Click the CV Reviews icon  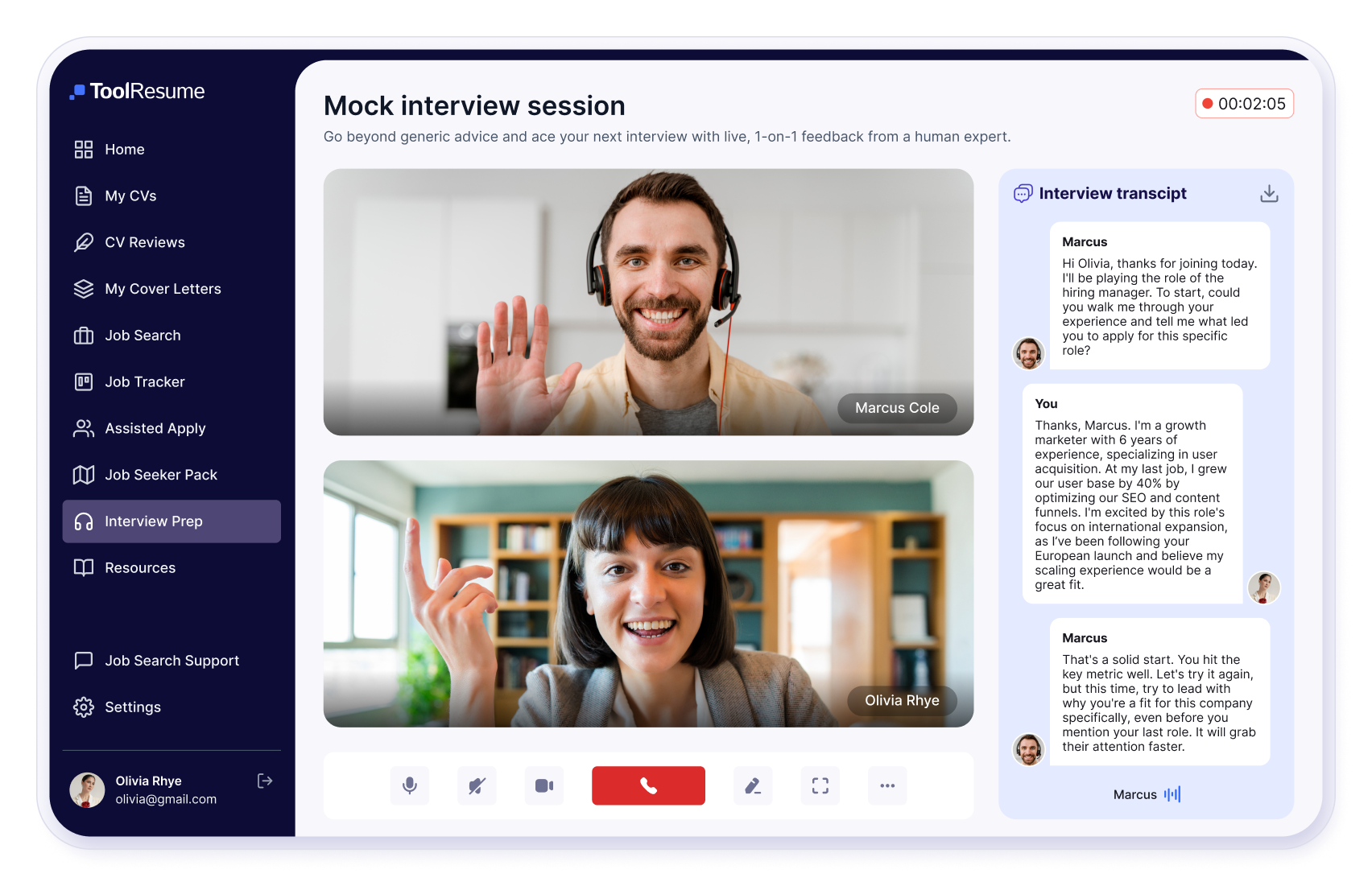84,241
